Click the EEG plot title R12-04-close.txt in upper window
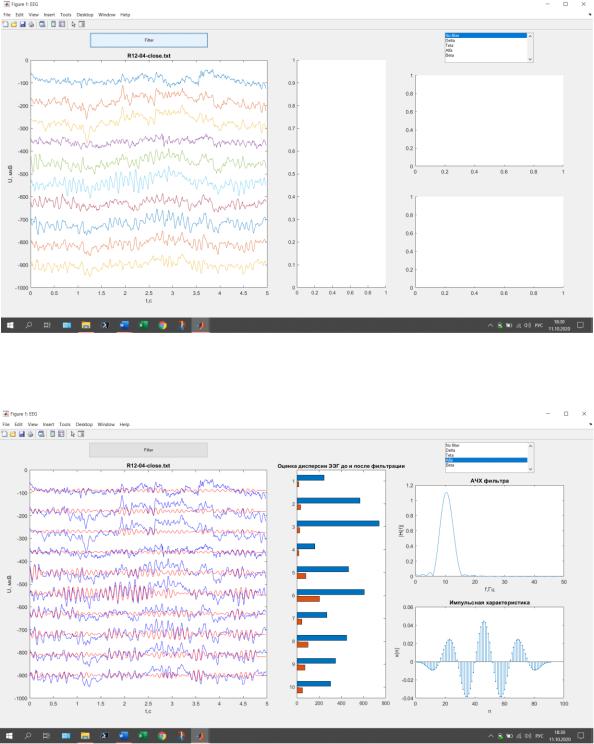The image size is (594, 744). coord(149,56)
